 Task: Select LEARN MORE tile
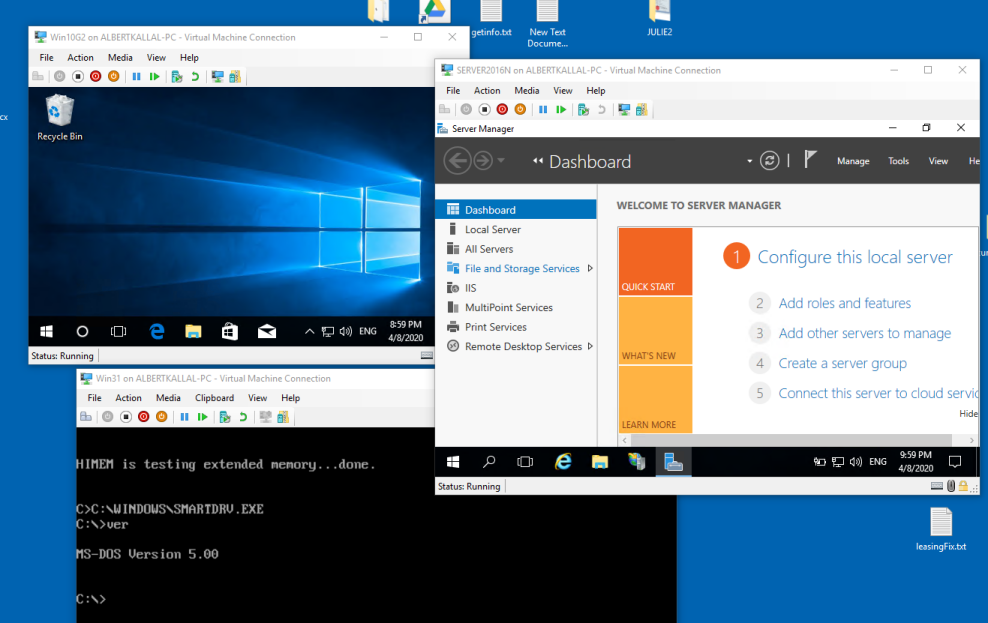pos(655,399)
